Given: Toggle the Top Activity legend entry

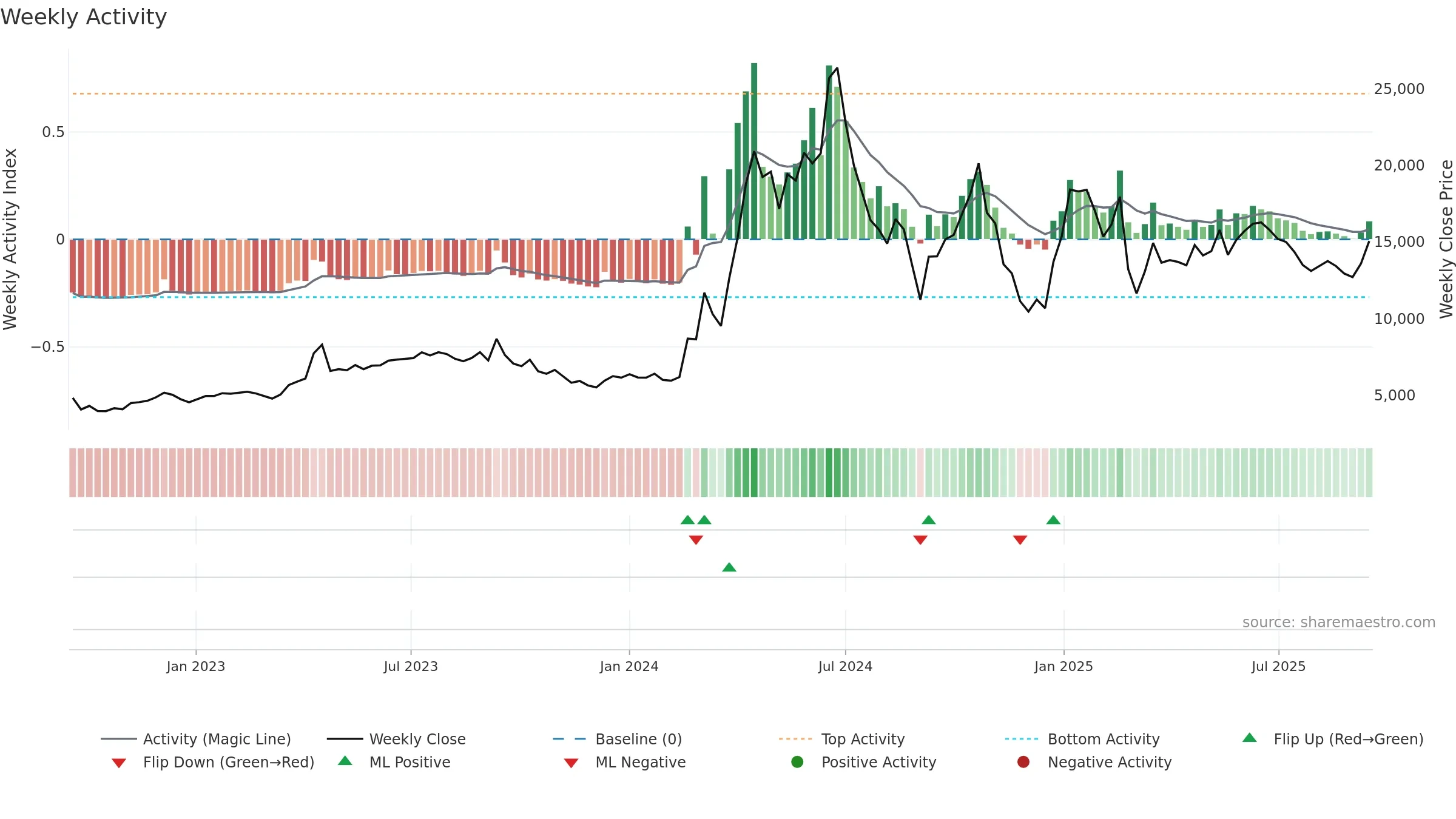Looking at the screenshot, I should pyautogui.click(x=841, y=739).
